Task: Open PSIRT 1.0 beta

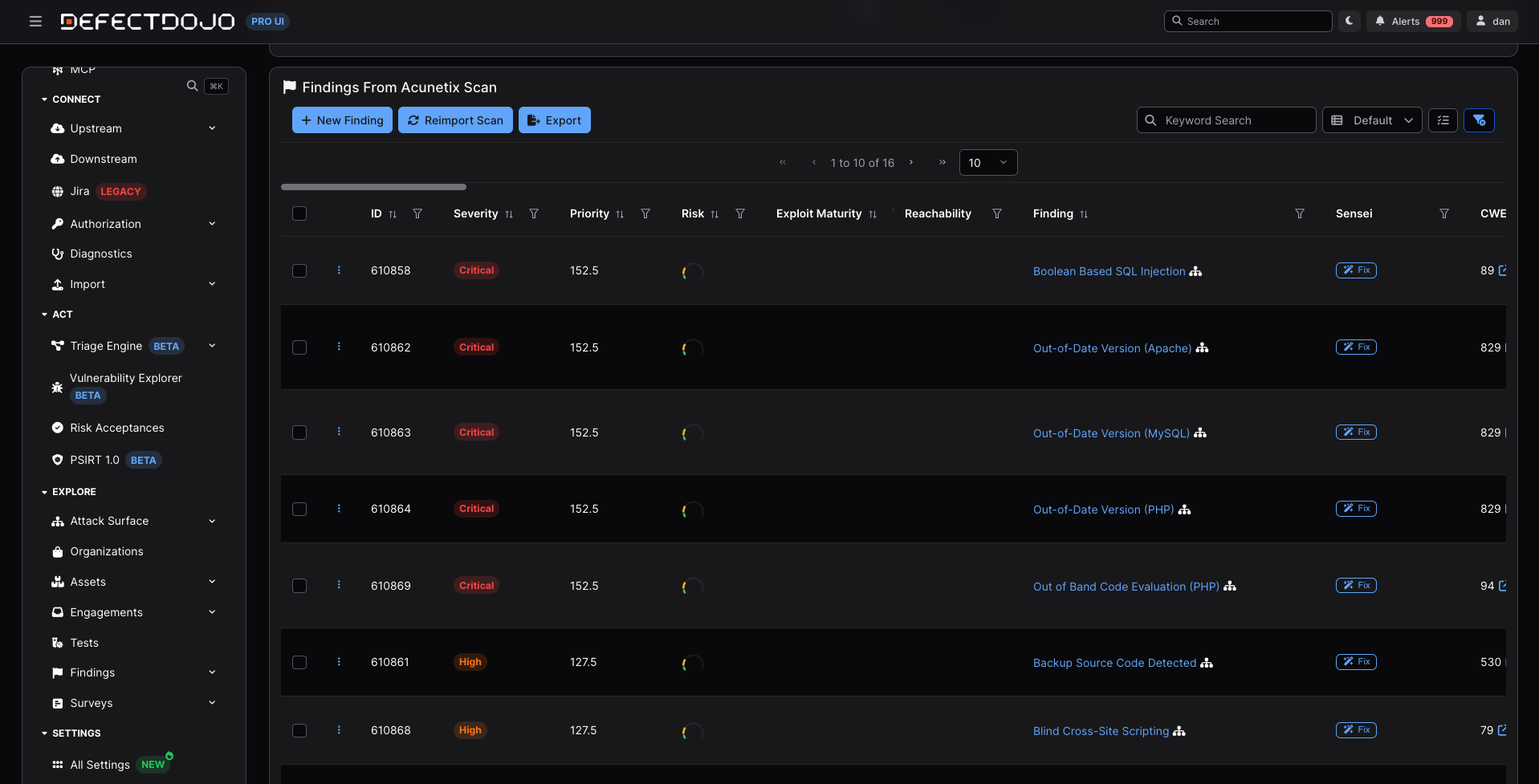Action: click(106, 460)
